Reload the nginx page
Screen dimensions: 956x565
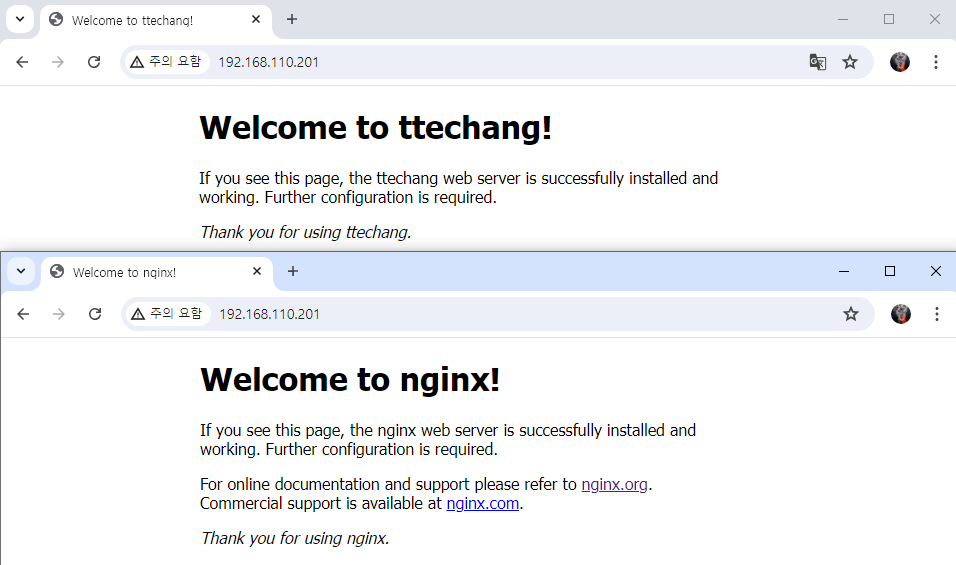coord(95,314)
